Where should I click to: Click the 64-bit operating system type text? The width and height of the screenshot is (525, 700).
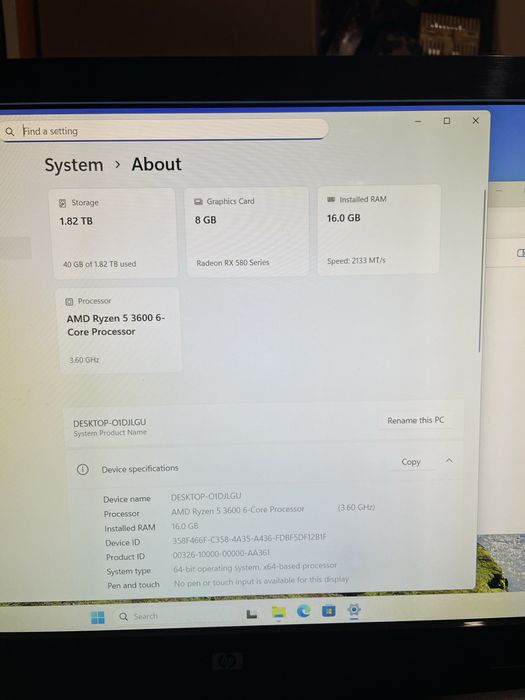255,567
